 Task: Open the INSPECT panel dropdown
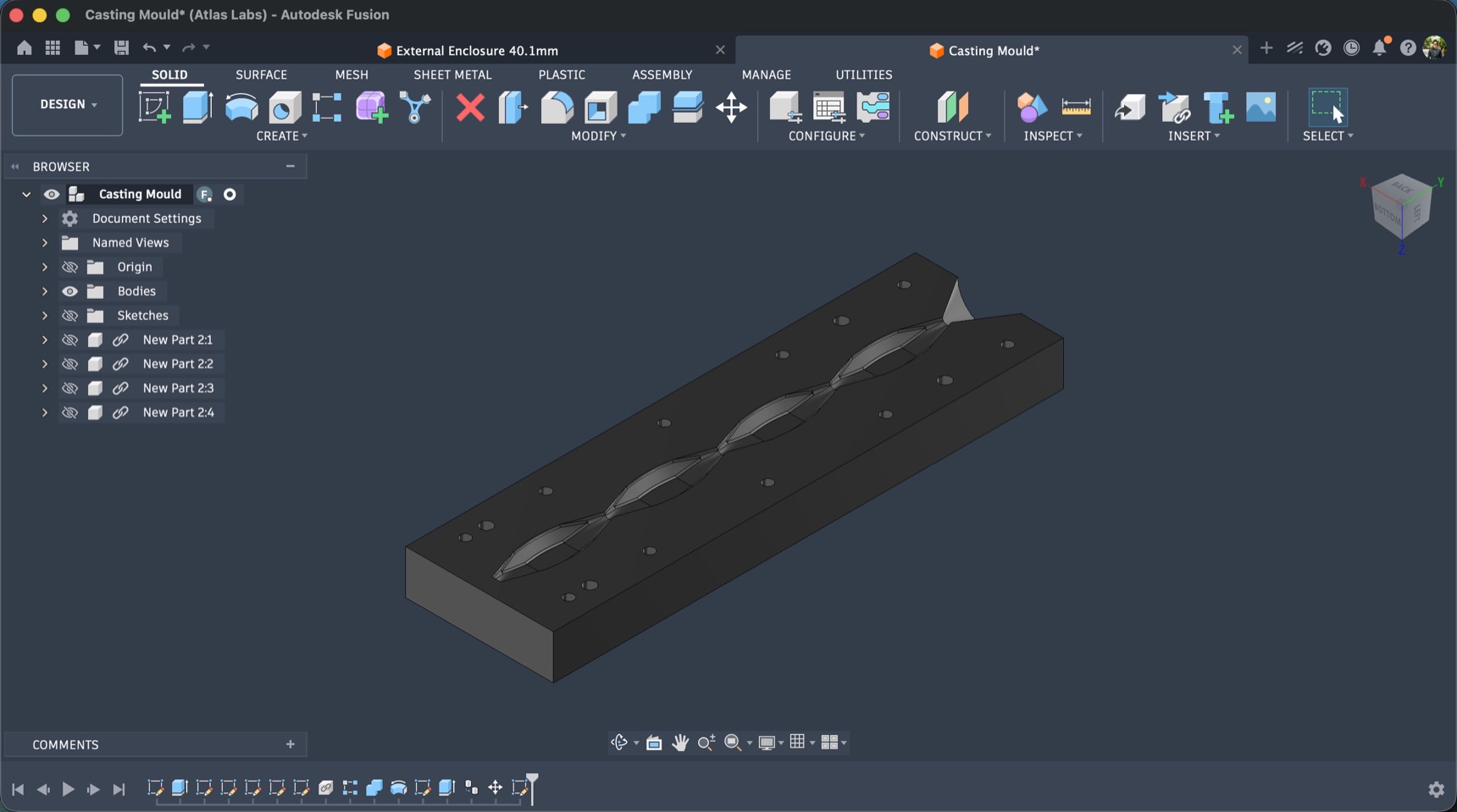point(1053,136)
